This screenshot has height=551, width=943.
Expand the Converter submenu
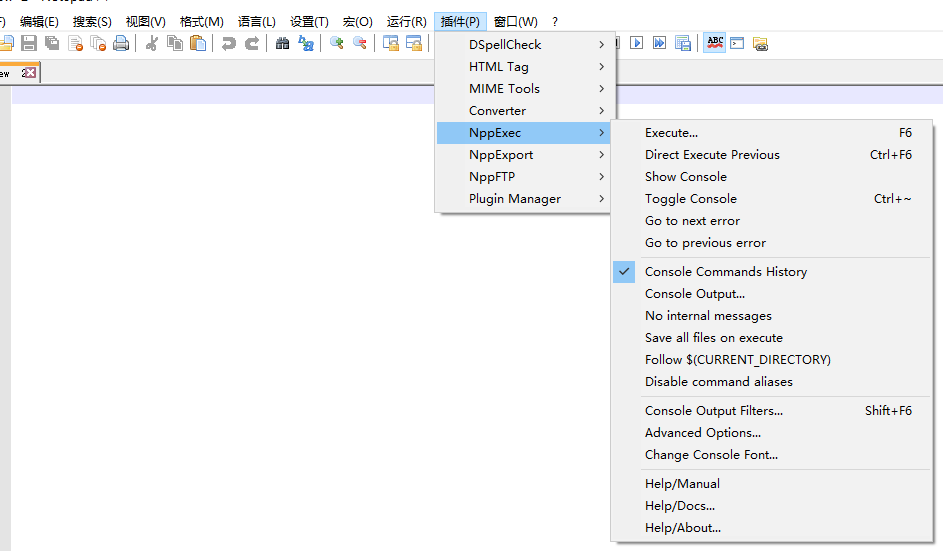pyautogui.click(x=523, y=111)
